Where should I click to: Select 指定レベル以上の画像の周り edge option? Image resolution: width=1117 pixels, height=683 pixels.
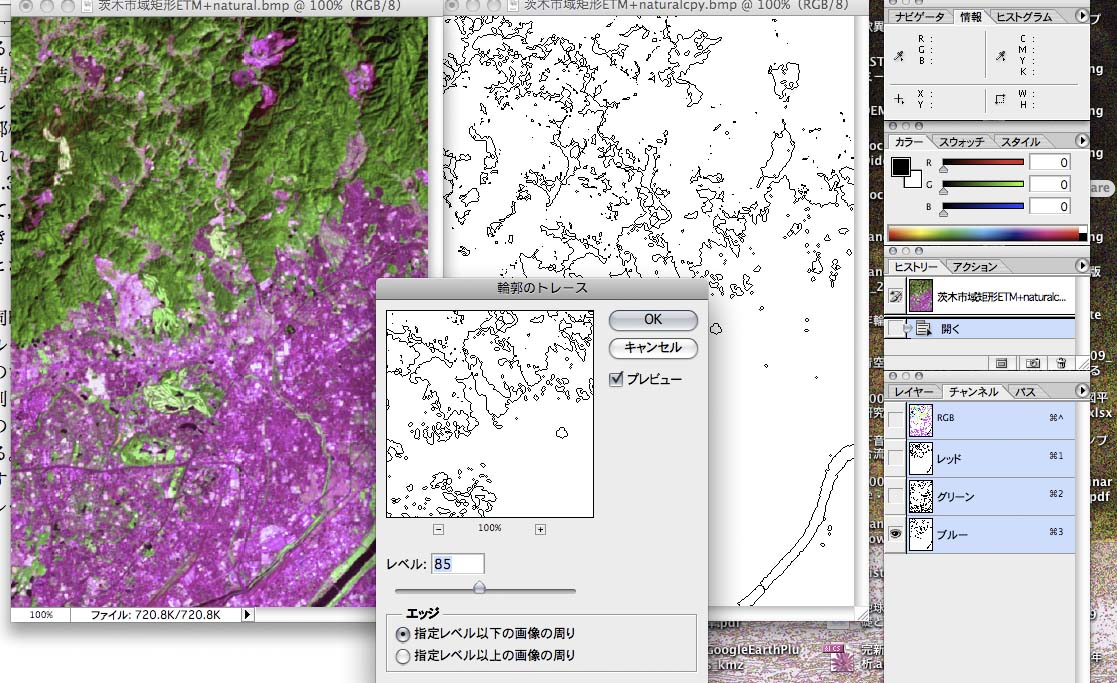402,656
